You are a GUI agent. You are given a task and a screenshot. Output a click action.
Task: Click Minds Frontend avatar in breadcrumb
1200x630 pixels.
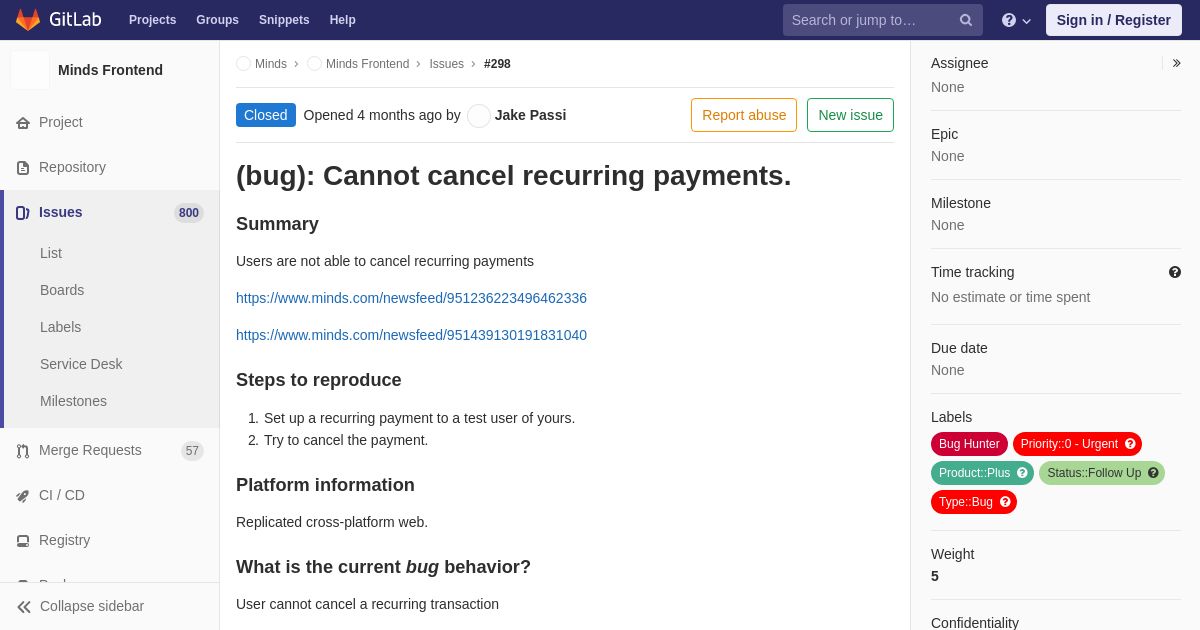tap(314, 63)
